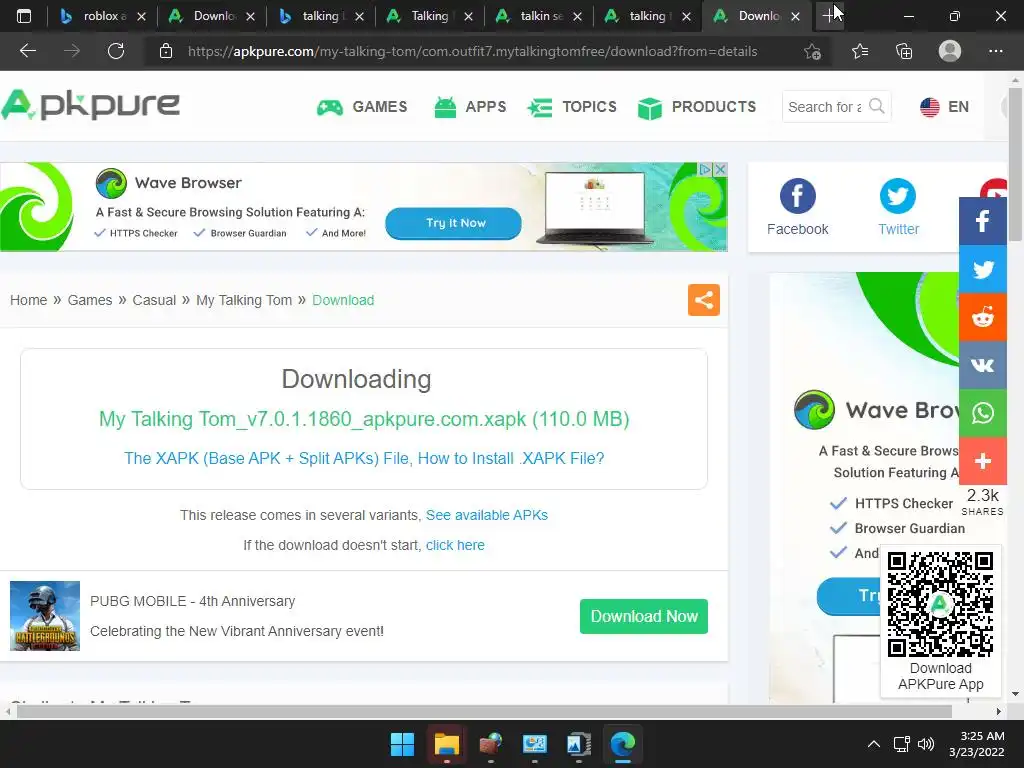The width and height of the screenshot is (1024, 768).
Task: Open the Twitter circle icon in the follow panel
Action: (x=898, y=195)
